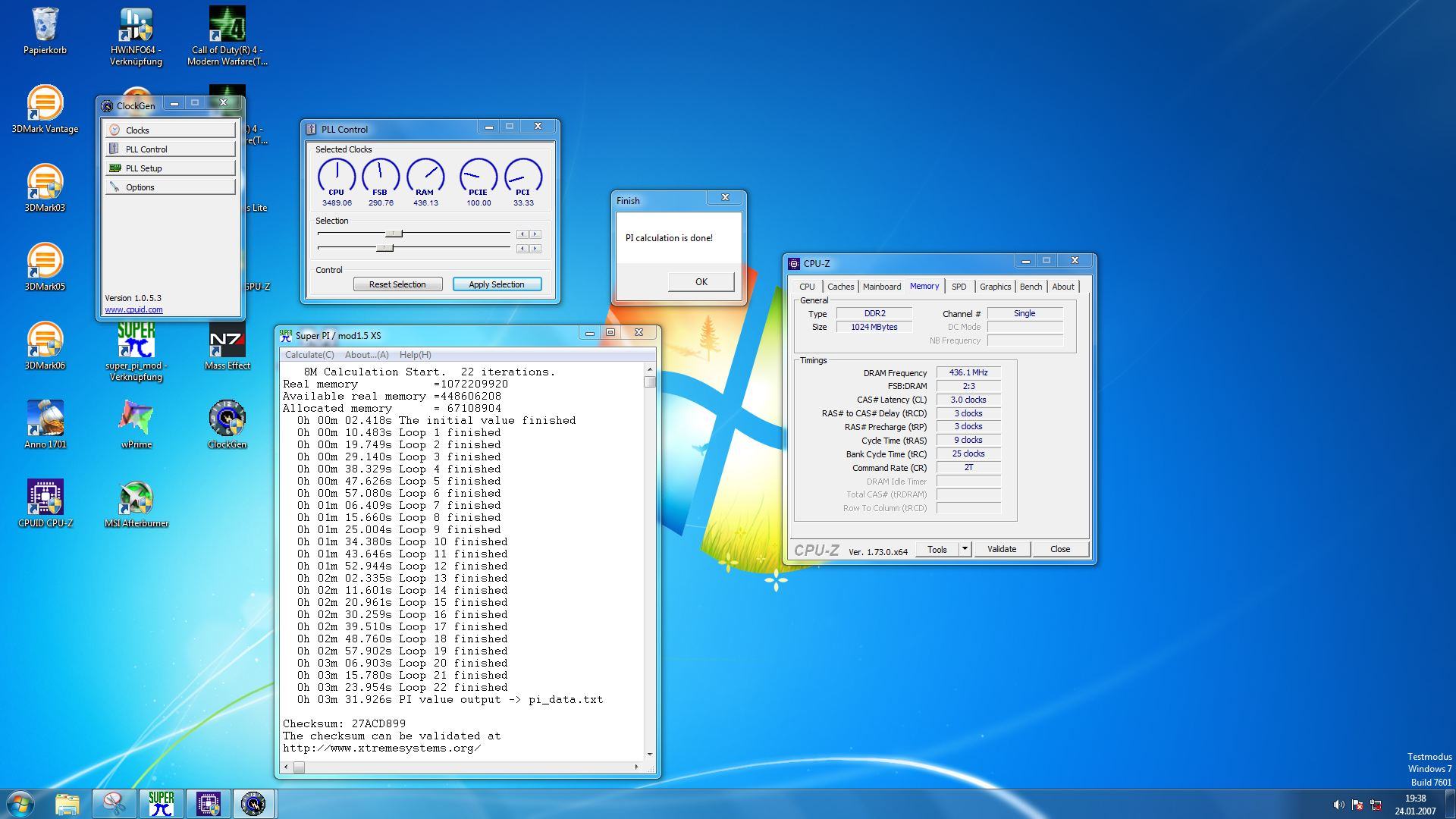Click the upper FSB selection slider thumb
1456x819 pixels.
point(394,234)
